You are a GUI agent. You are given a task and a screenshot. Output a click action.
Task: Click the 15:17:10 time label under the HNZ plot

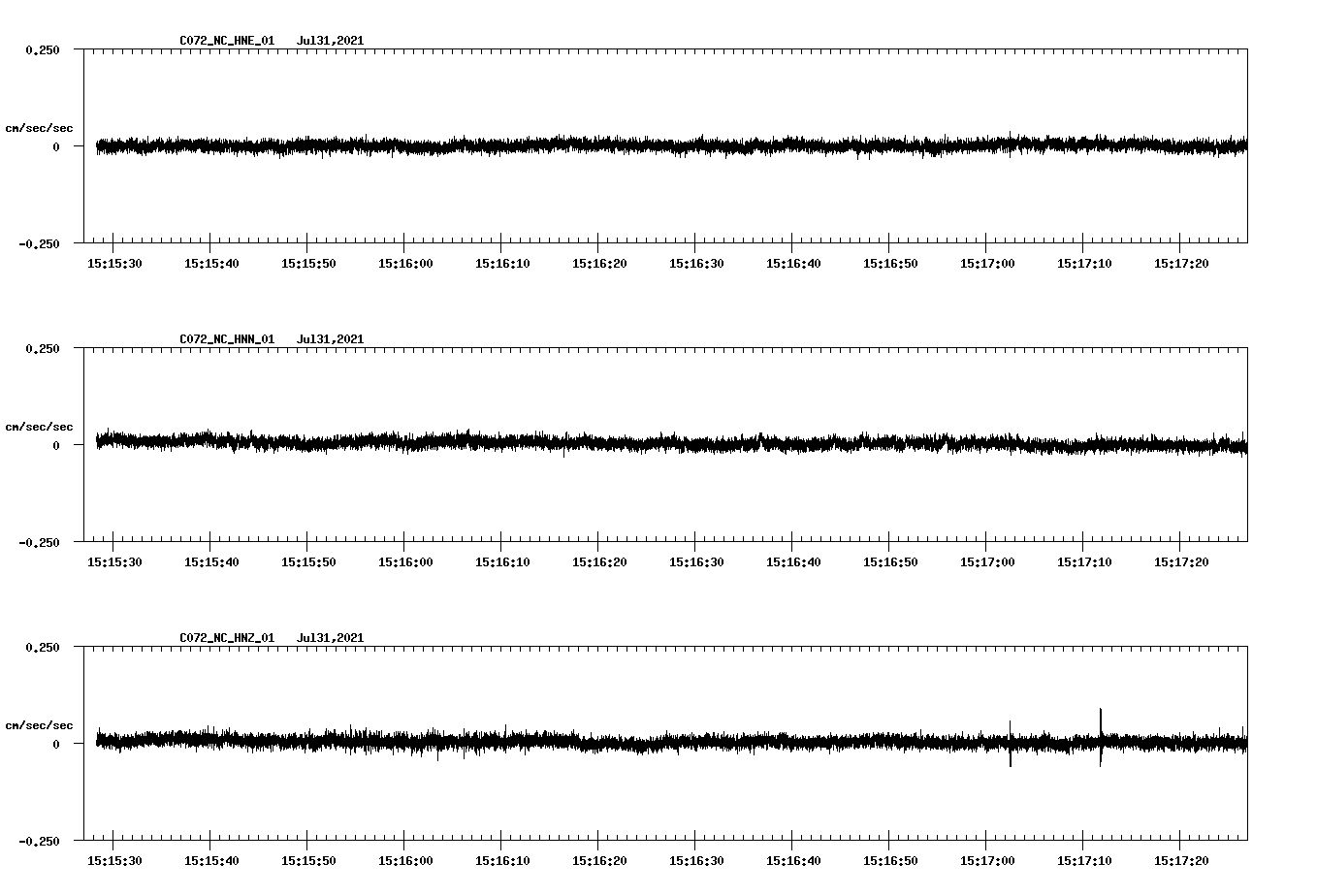(1084, 861)
